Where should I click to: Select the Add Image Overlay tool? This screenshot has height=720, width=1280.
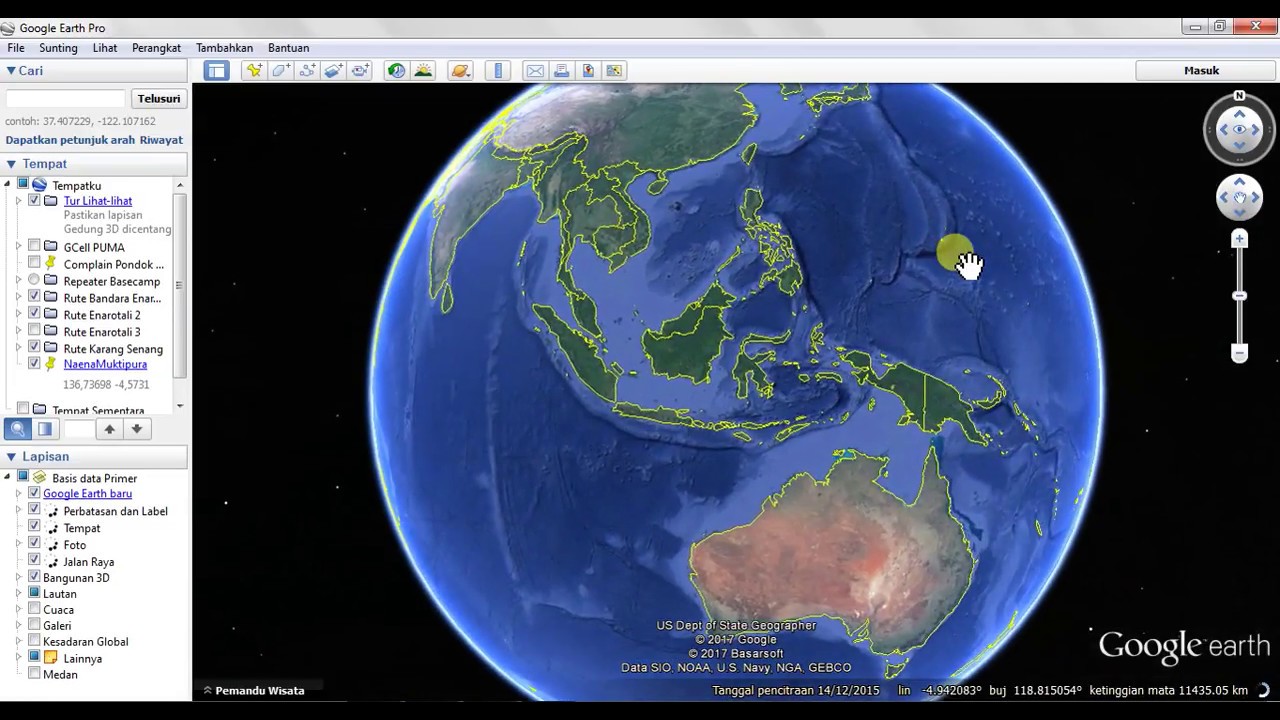334,71
